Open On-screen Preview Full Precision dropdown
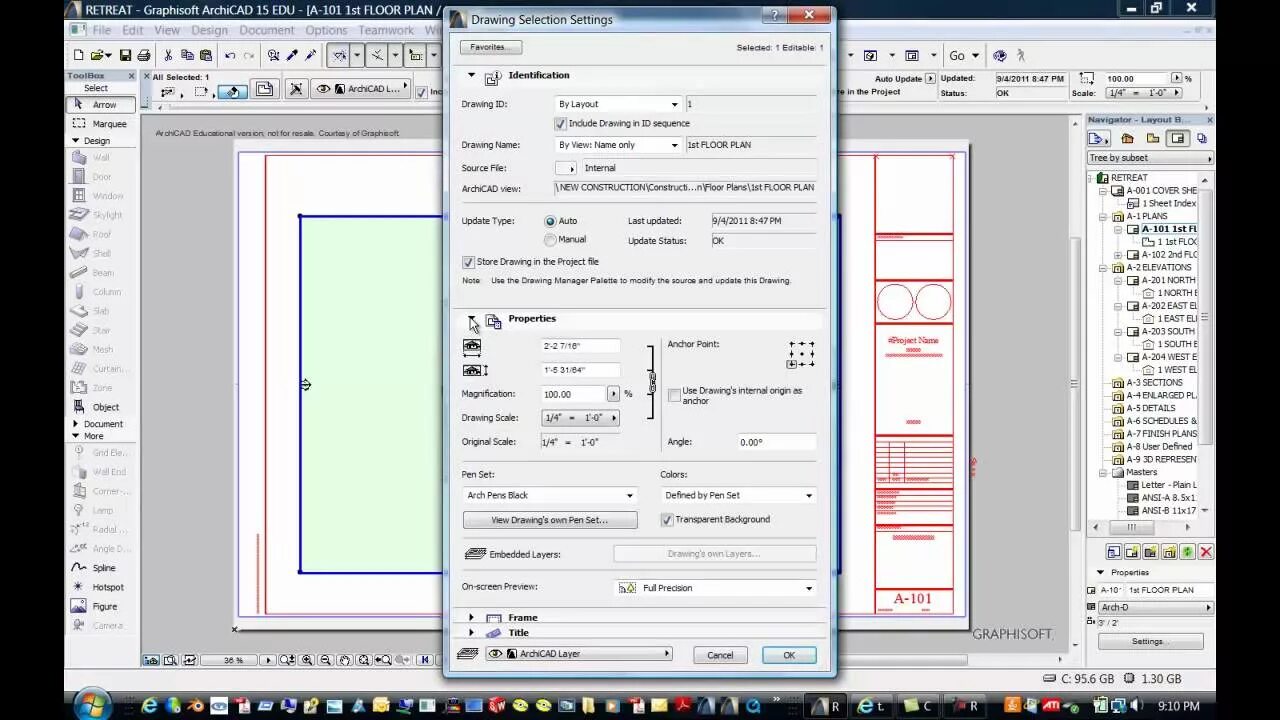 pos(716,588)
